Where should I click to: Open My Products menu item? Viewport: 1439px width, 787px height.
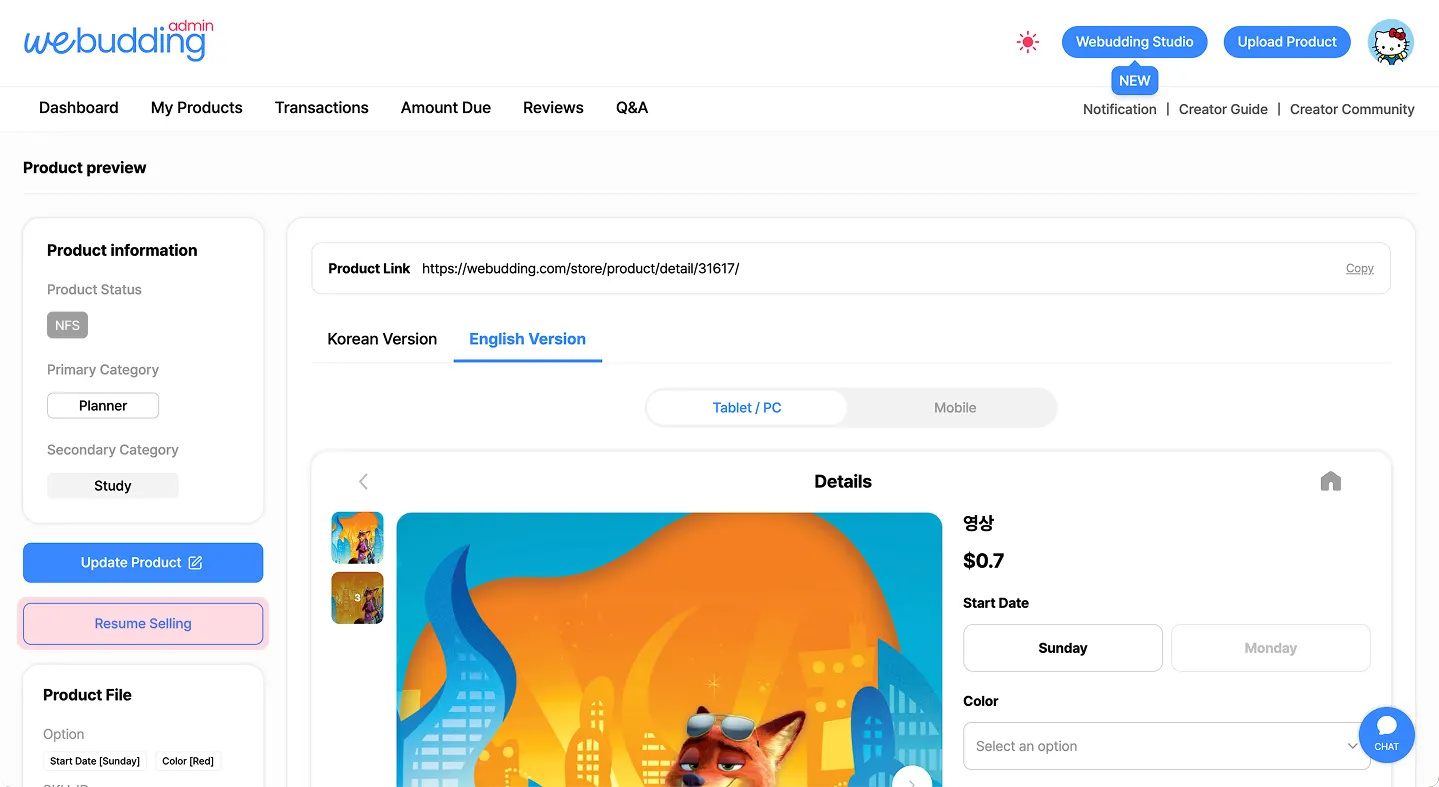click(197, 108)
